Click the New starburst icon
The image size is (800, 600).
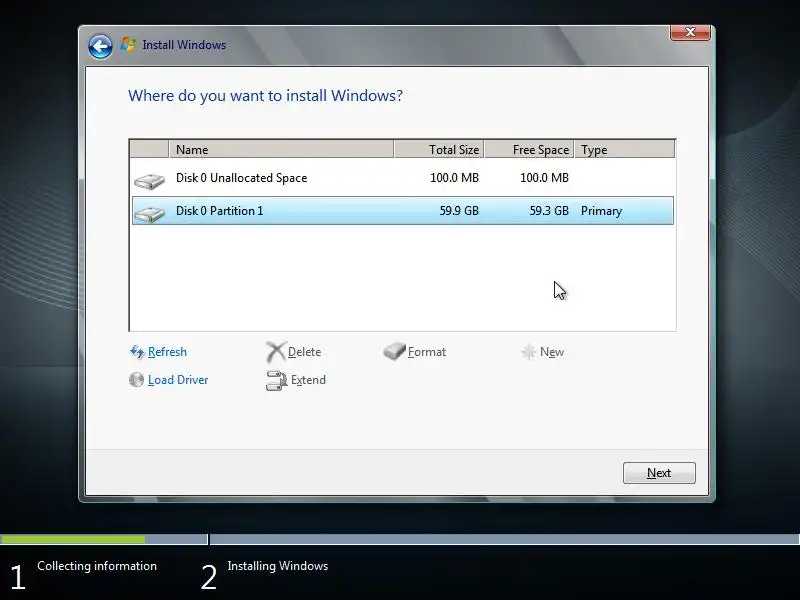pos(528,352)
